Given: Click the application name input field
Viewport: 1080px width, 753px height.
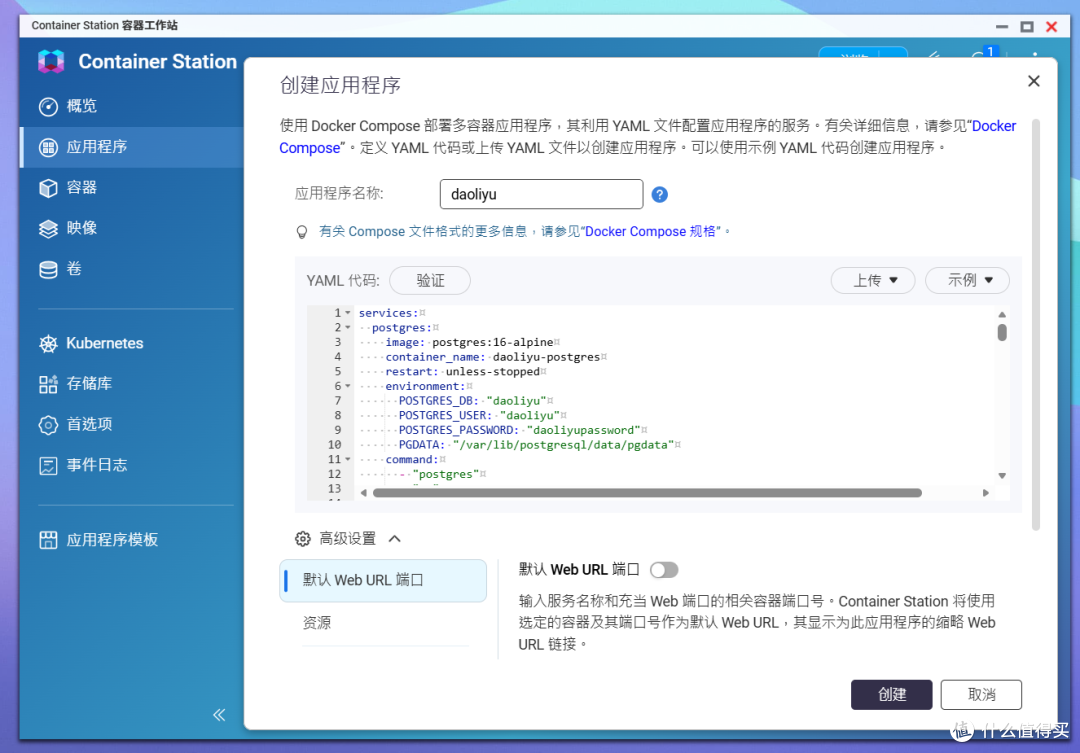Looking at the screenshot, I should [541, 194].
